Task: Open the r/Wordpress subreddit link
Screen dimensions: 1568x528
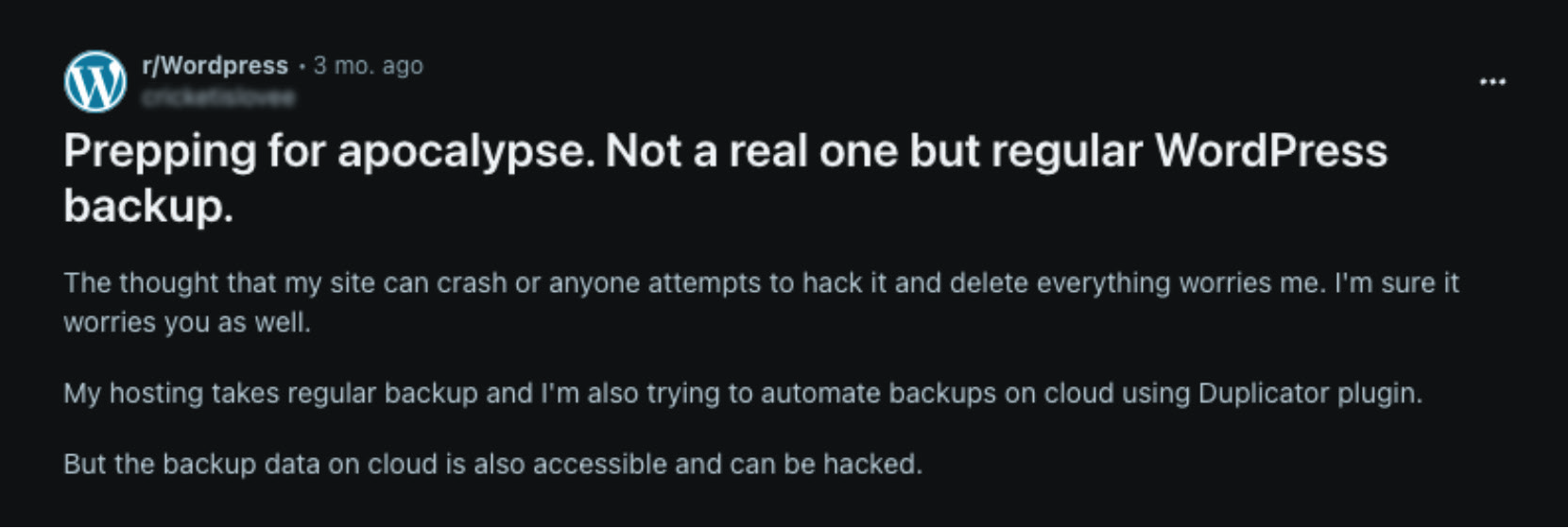Action: coord(215,65)
